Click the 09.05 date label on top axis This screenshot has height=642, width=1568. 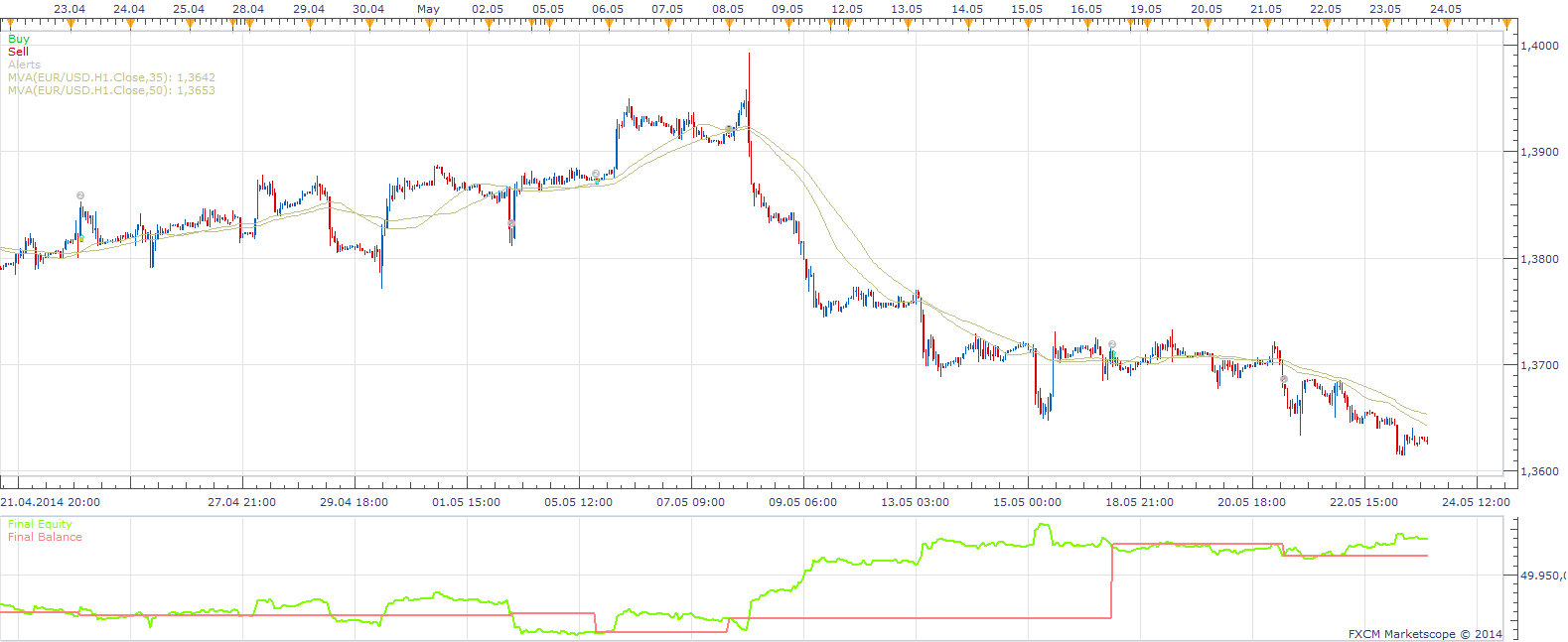coord(787,9)
